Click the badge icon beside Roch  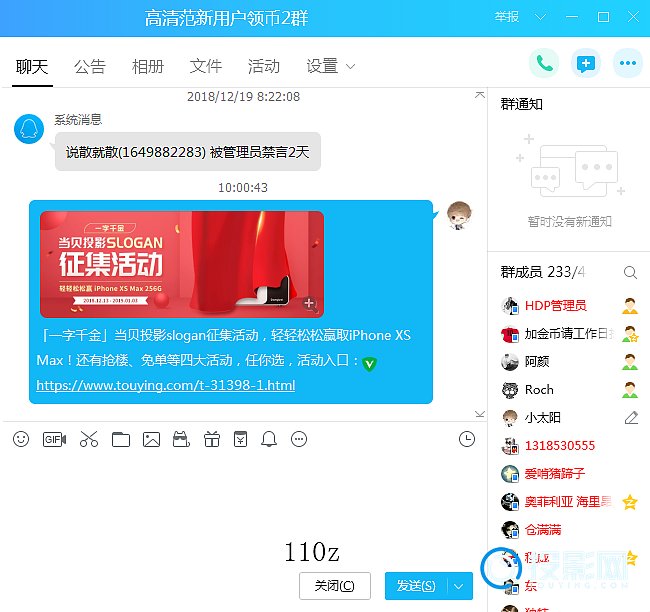630,390
